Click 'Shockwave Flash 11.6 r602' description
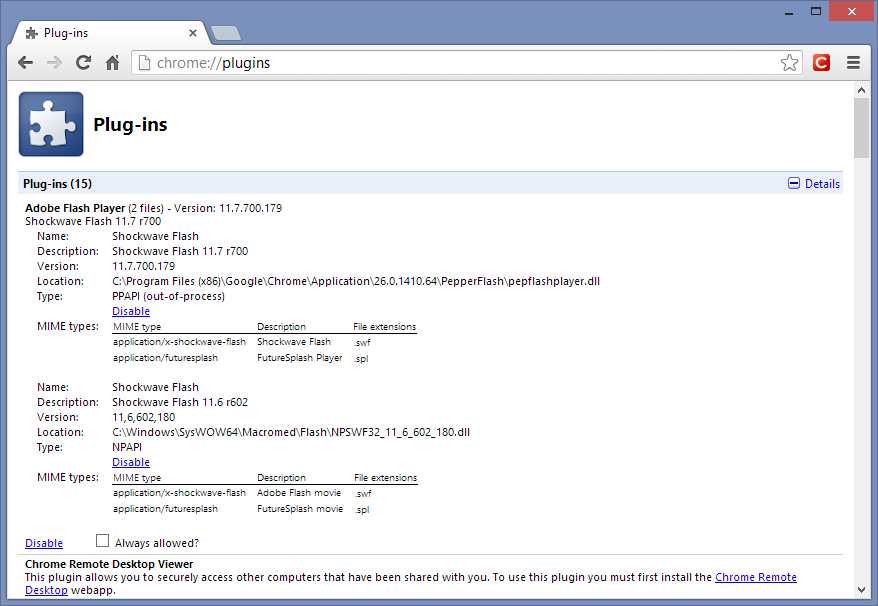878x606 pixels. pyautogui.click(x=180, y=402)
